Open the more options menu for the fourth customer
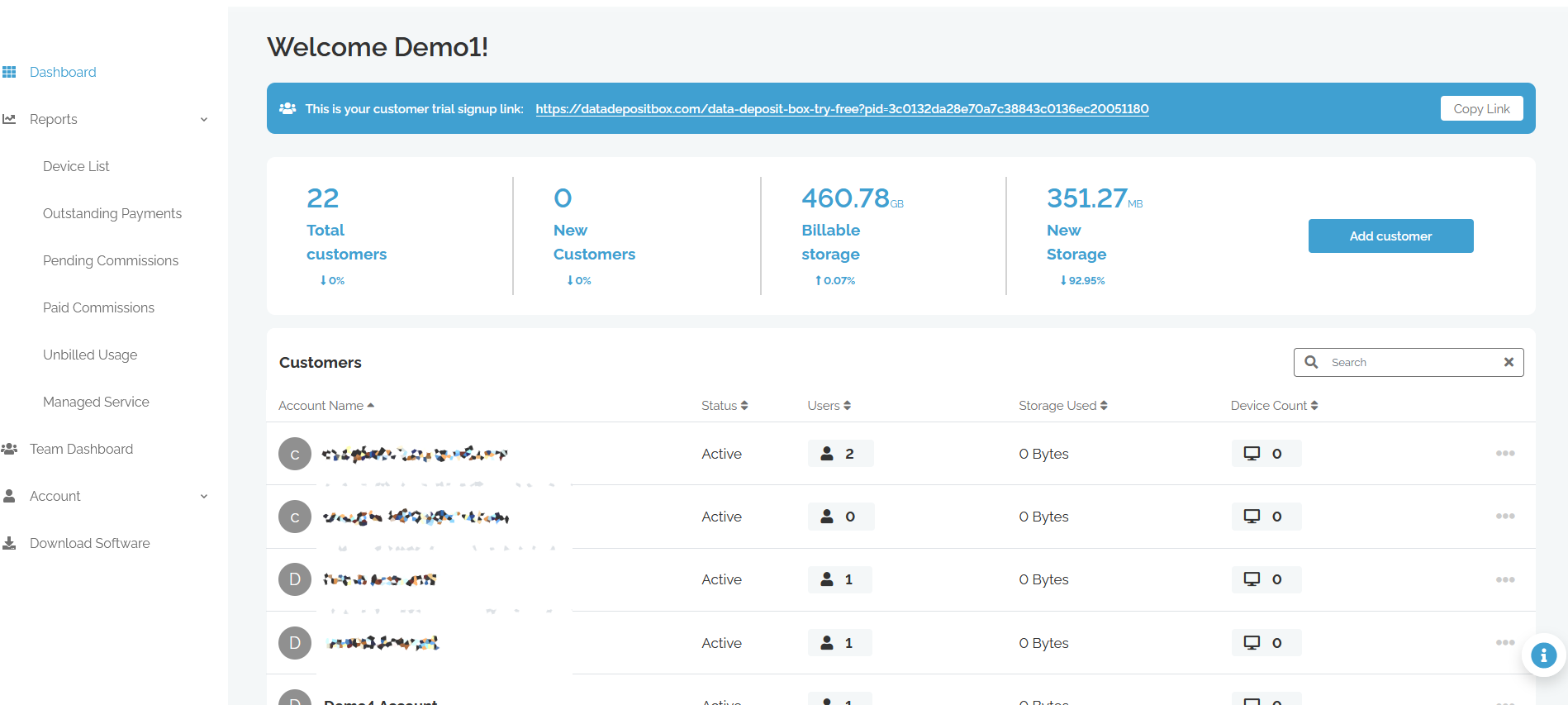The width and height of the screenshot is (1568, 705). click(1505, 642)
